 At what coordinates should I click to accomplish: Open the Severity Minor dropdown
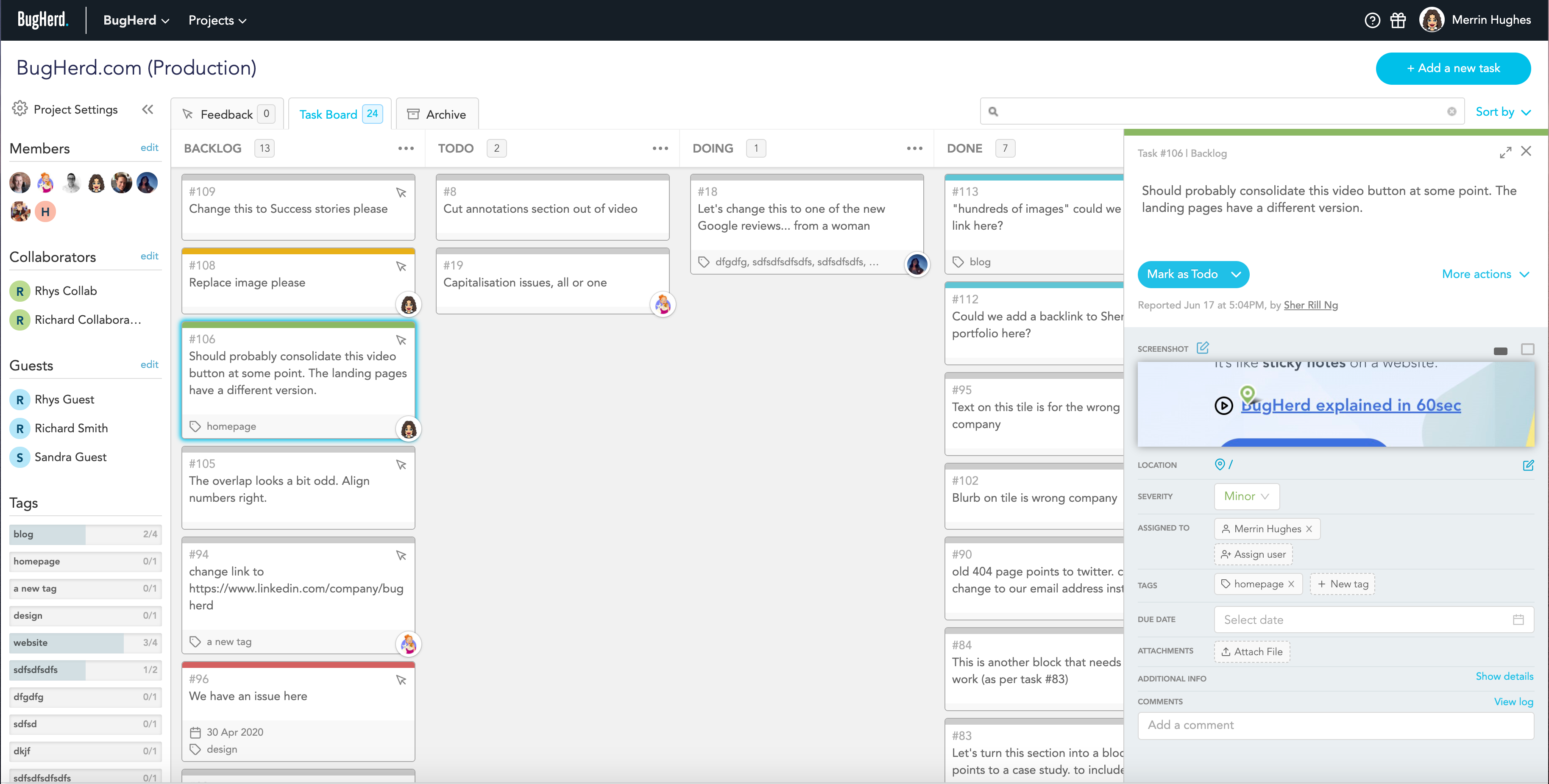1247,497
